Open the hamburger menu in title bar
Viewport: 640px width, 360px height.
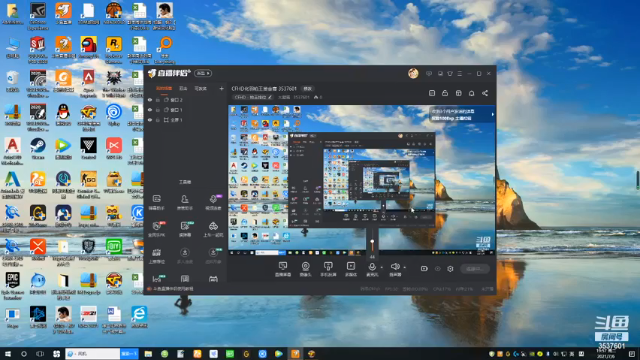pos(460,74)
